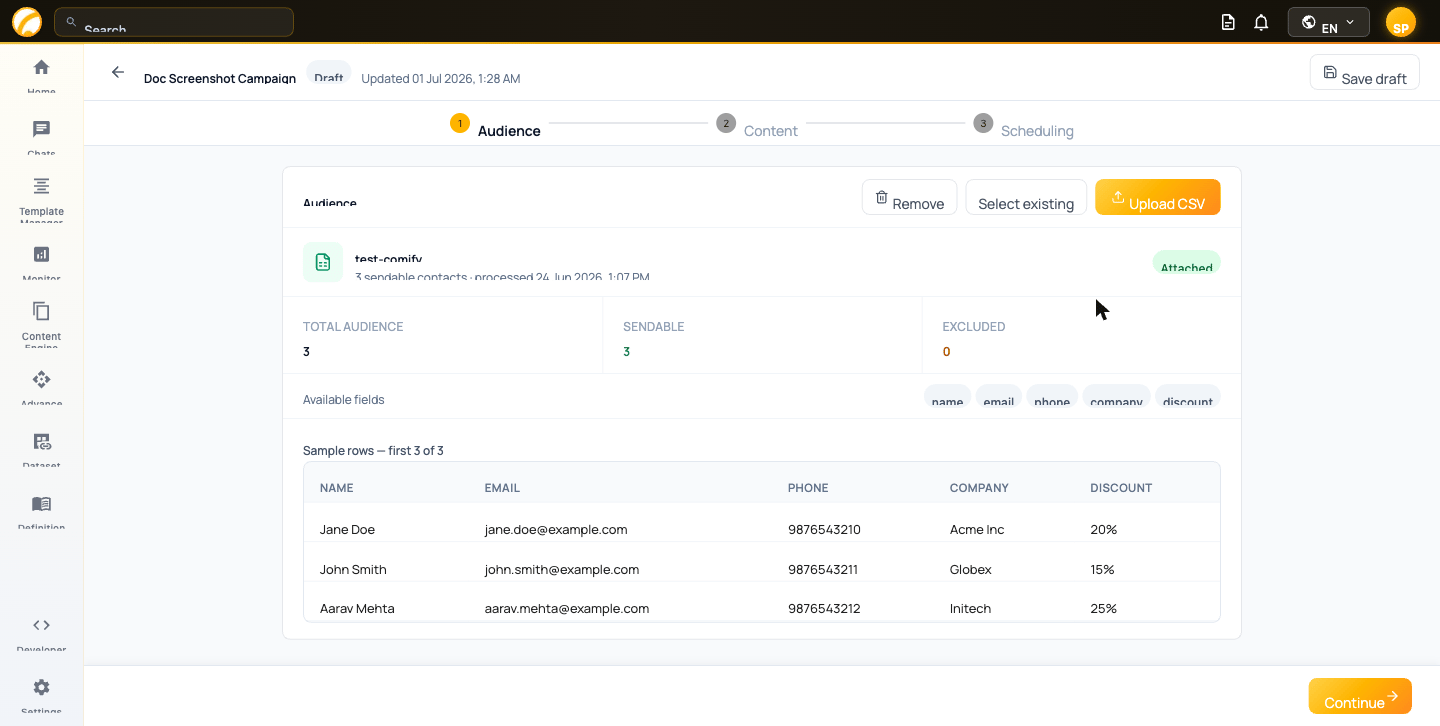Click the Globex company cell
The image size is (1440, 726).
point(971,569)
